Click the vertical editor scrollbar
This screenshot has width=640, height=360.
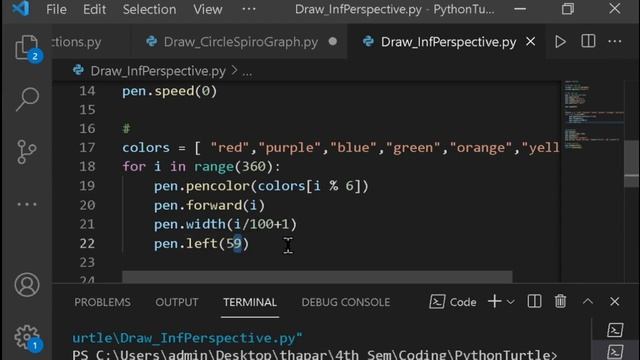click(631, 163)
